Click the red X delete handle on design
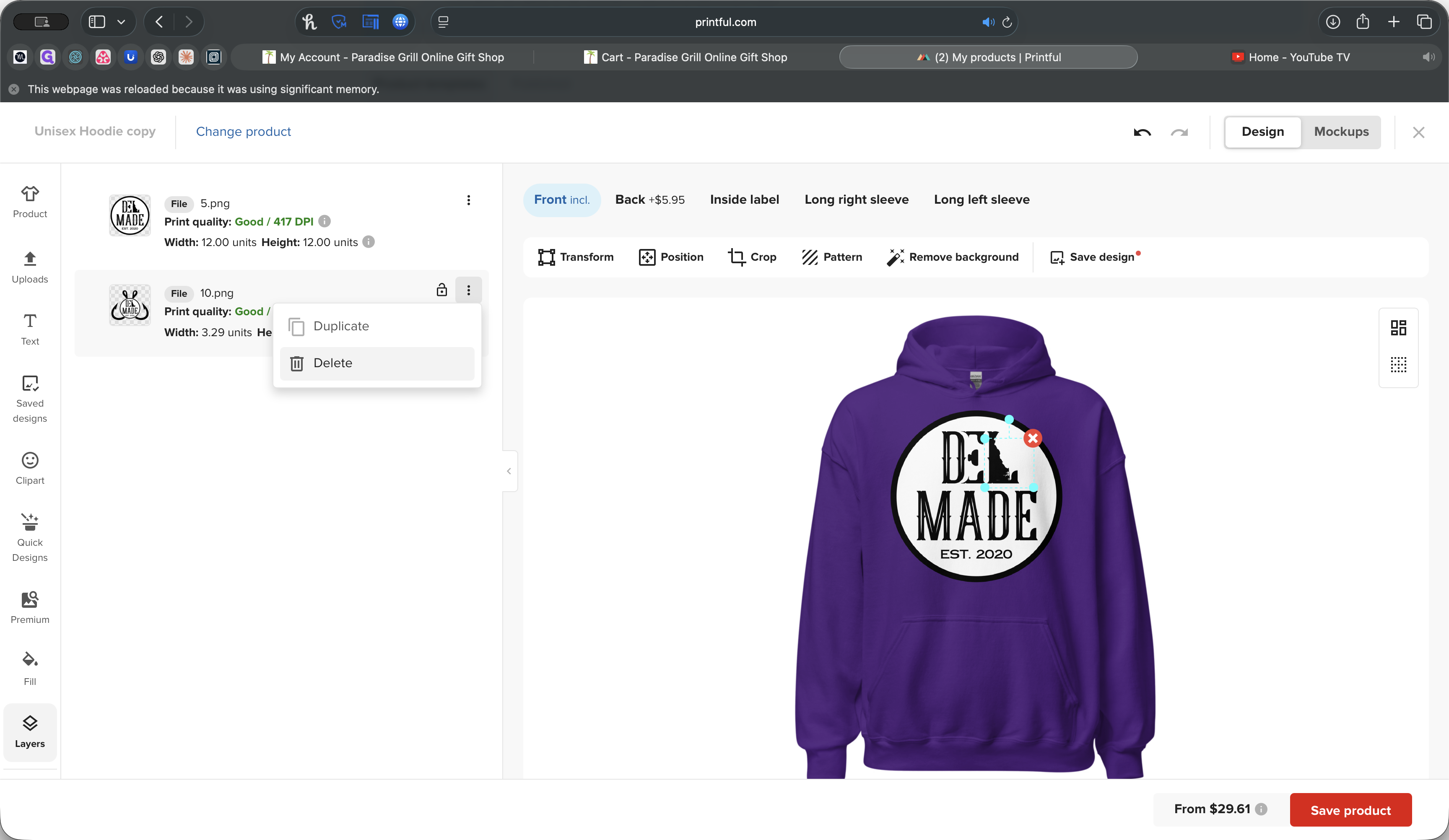The width and height of the screenshot is (1449, 840). click(1033, 439)
